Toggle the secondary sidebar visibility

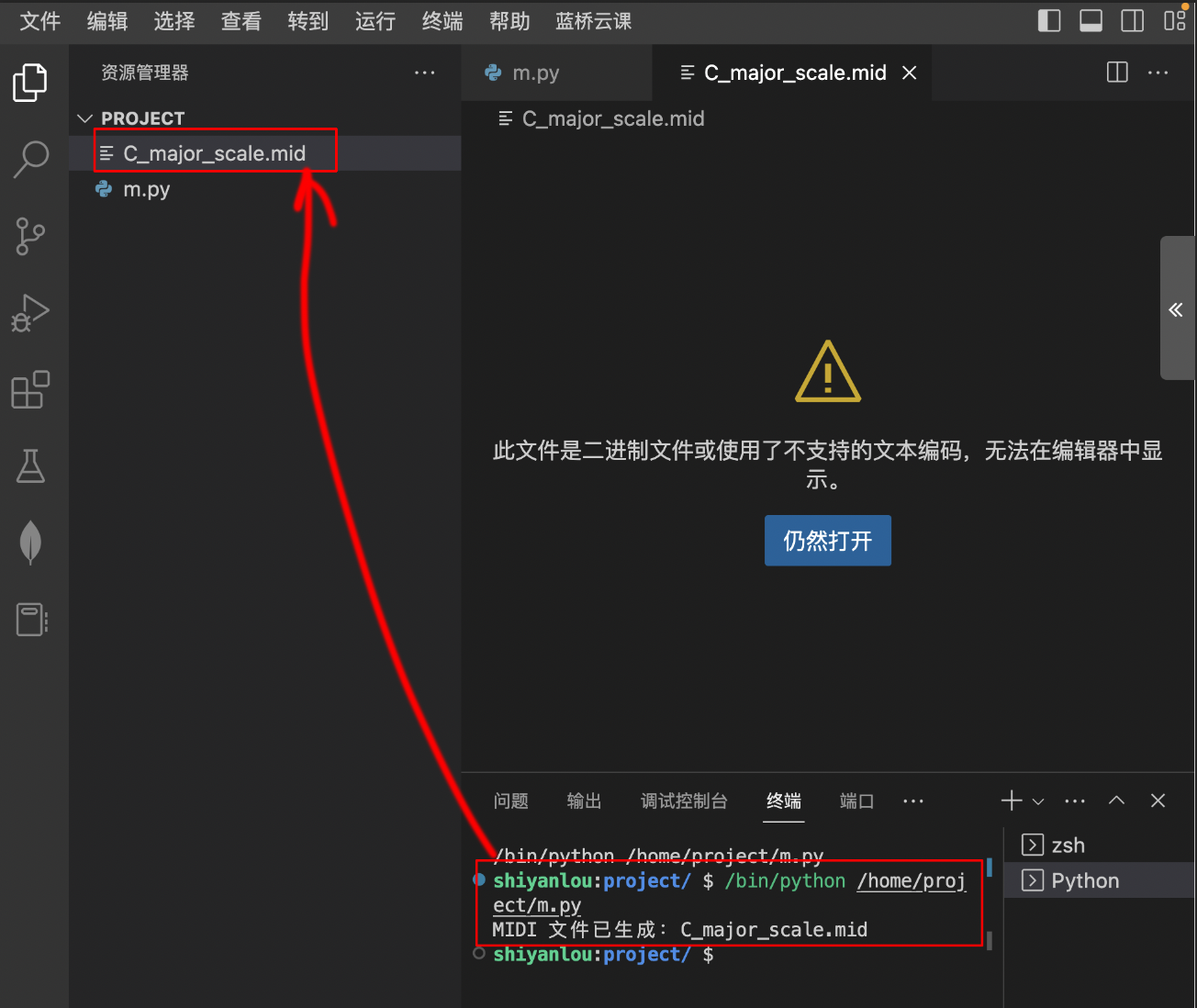click(1132, 20)
